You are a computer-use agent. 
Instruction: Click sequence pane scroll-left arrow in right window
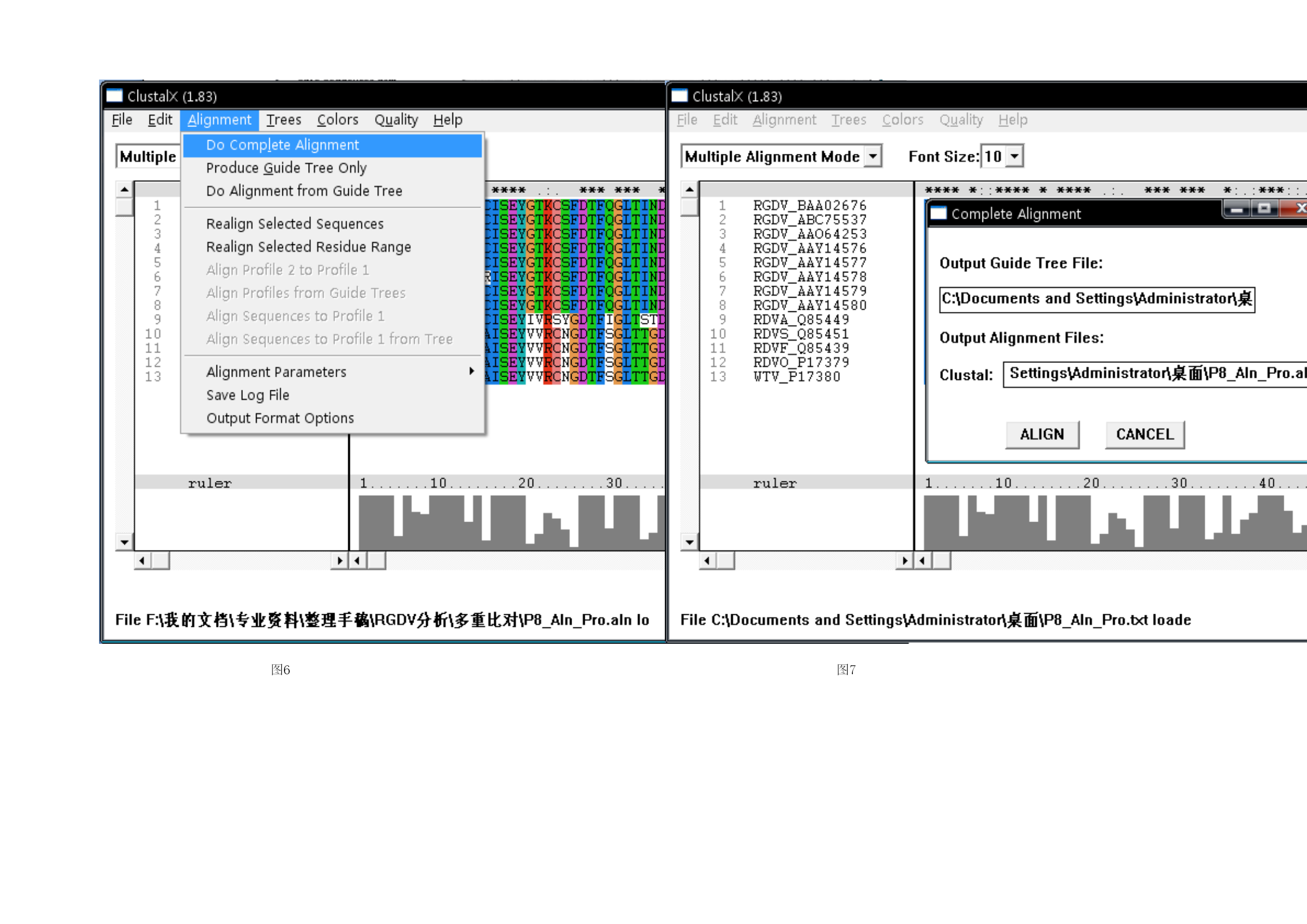click(x=922, y=561)
